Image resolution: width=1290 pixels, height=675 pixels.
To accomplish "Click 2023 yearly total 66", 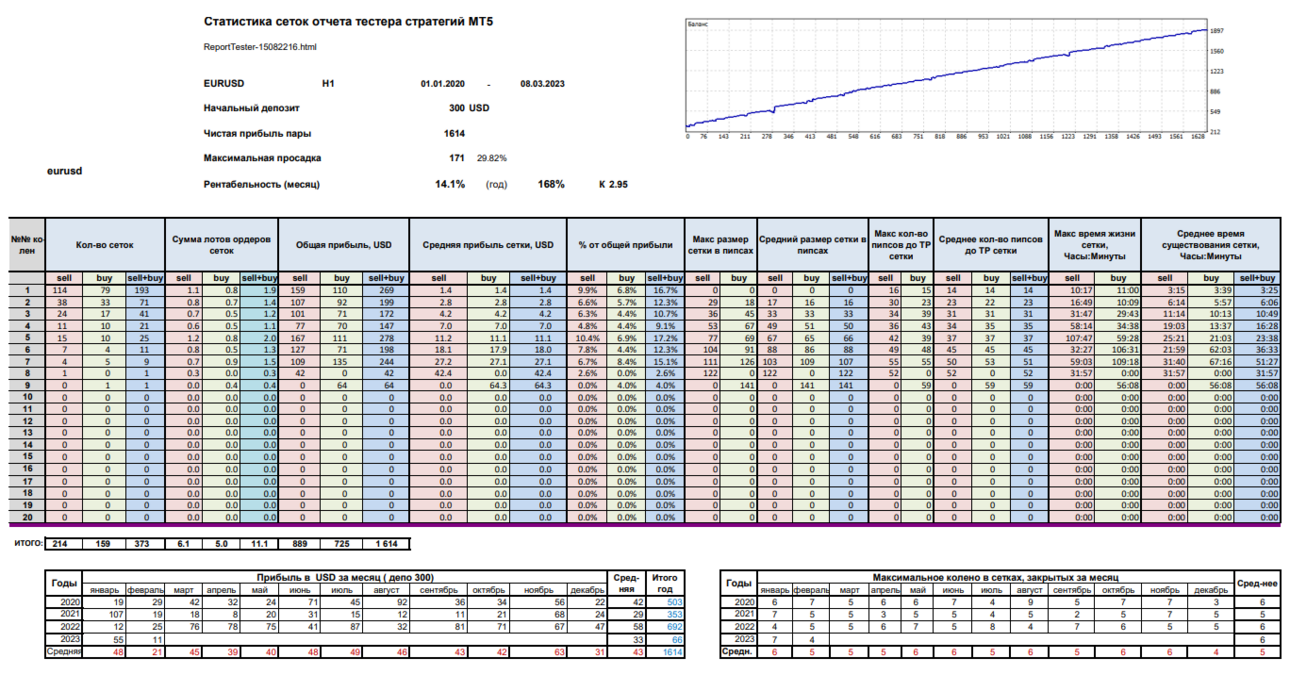I will [x=664, y=639].
